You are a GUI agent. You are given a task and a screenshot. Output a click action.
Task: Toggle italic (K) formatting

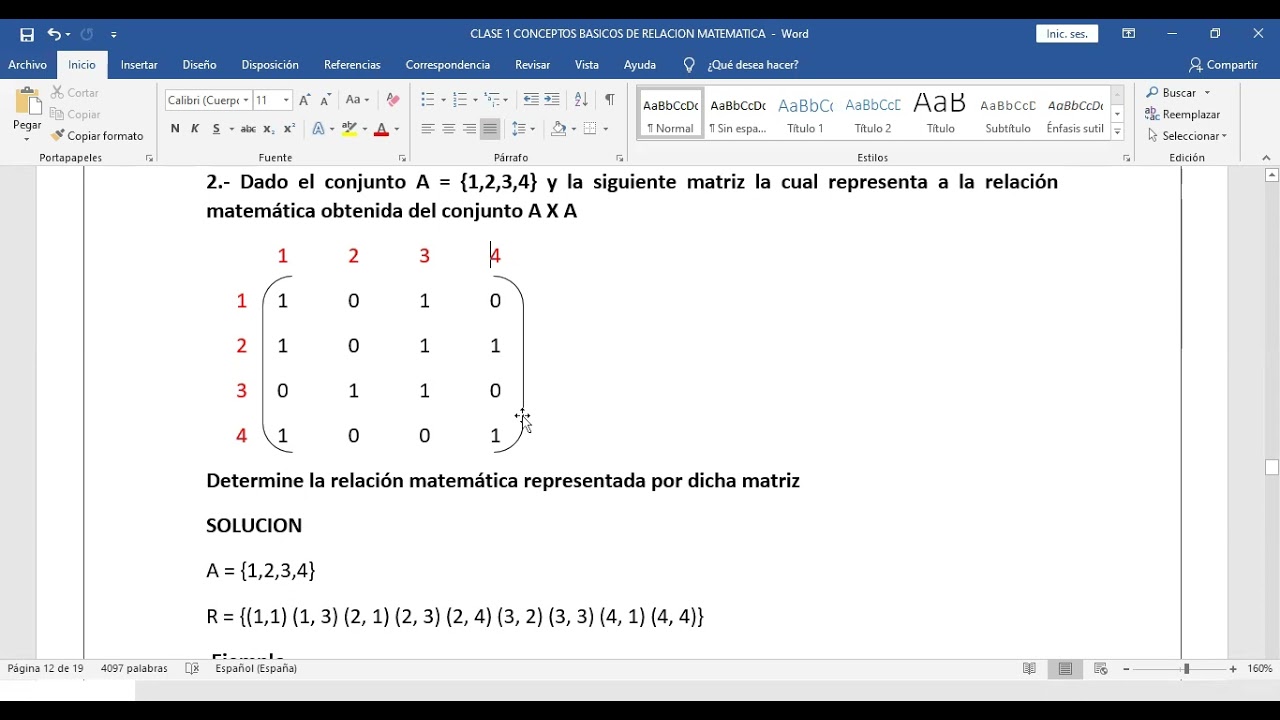[195, 129]
